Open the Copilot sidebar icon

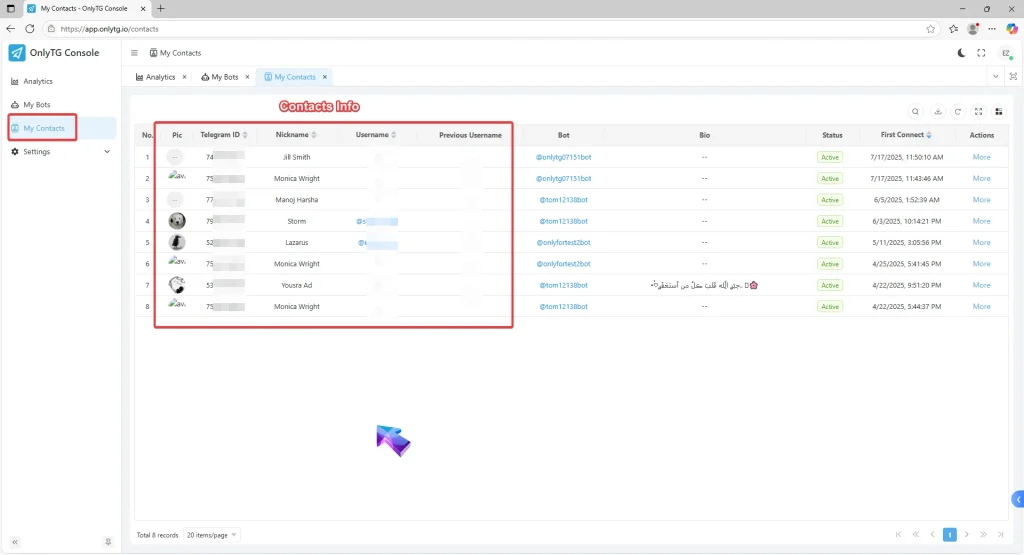[1012, 29]
